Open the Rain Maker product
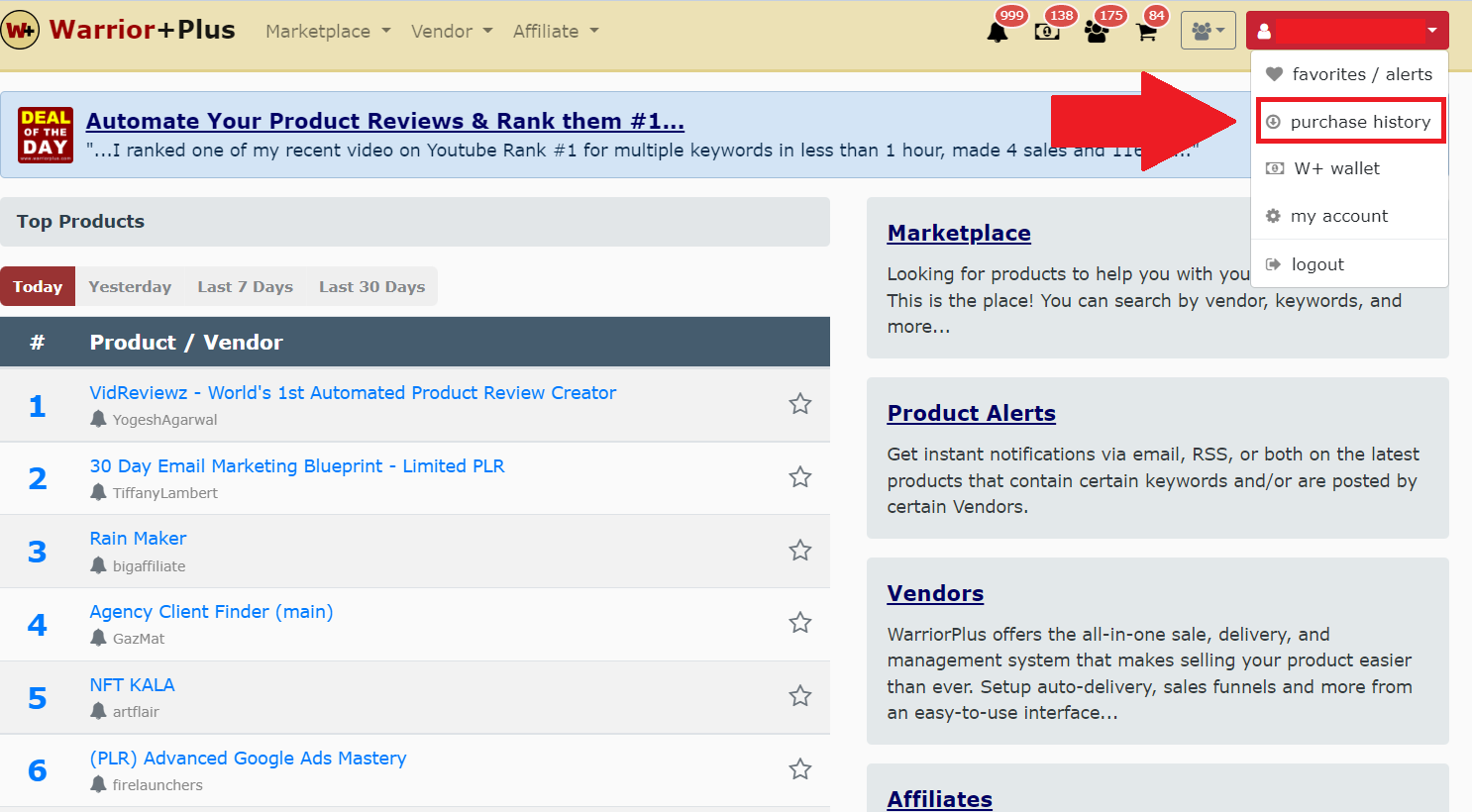This screenshot has height=812, width=1472. point(138,539)
